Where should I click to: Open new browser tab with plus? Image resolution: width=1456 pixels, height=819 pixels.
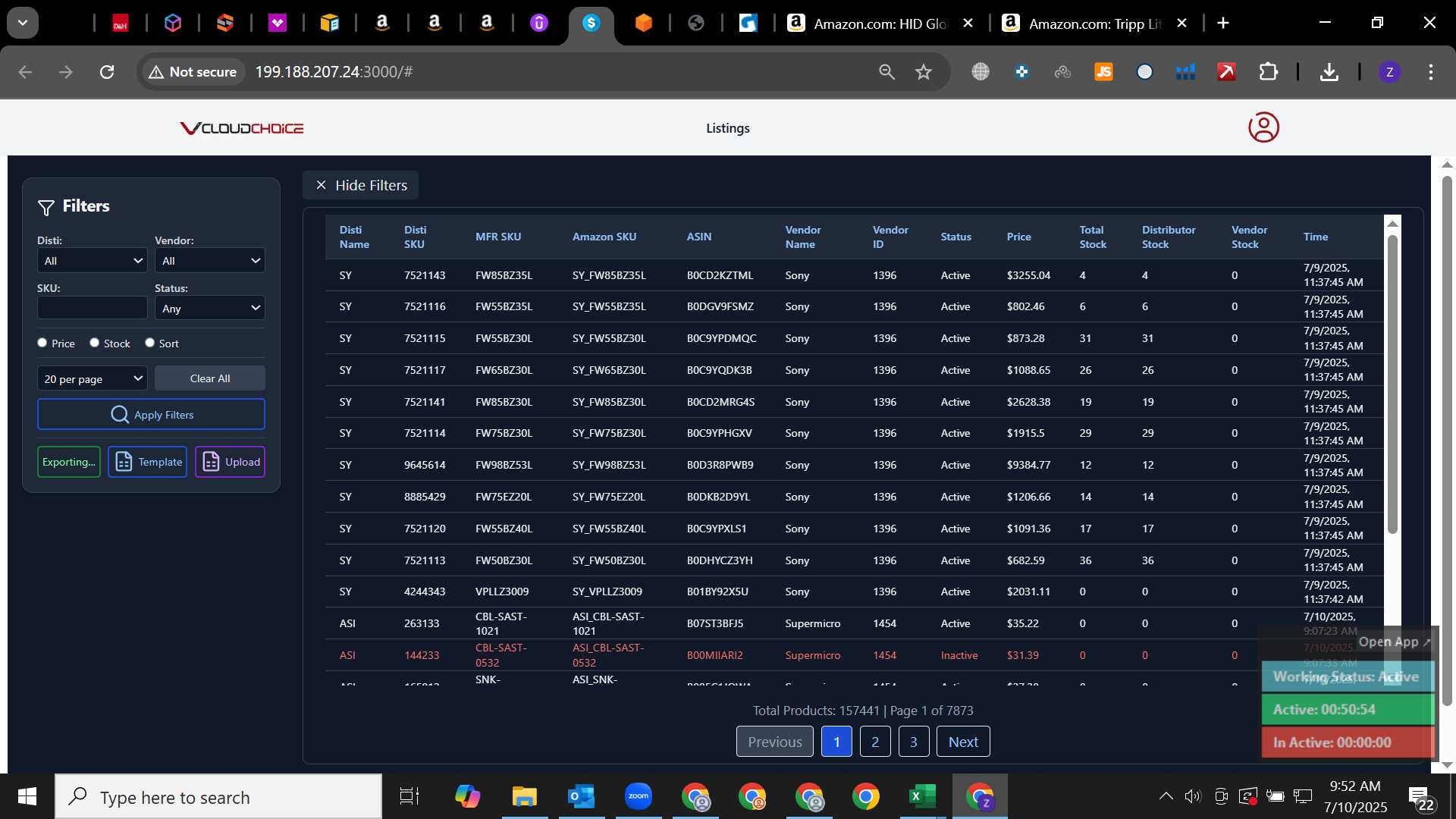point(1222,24)
